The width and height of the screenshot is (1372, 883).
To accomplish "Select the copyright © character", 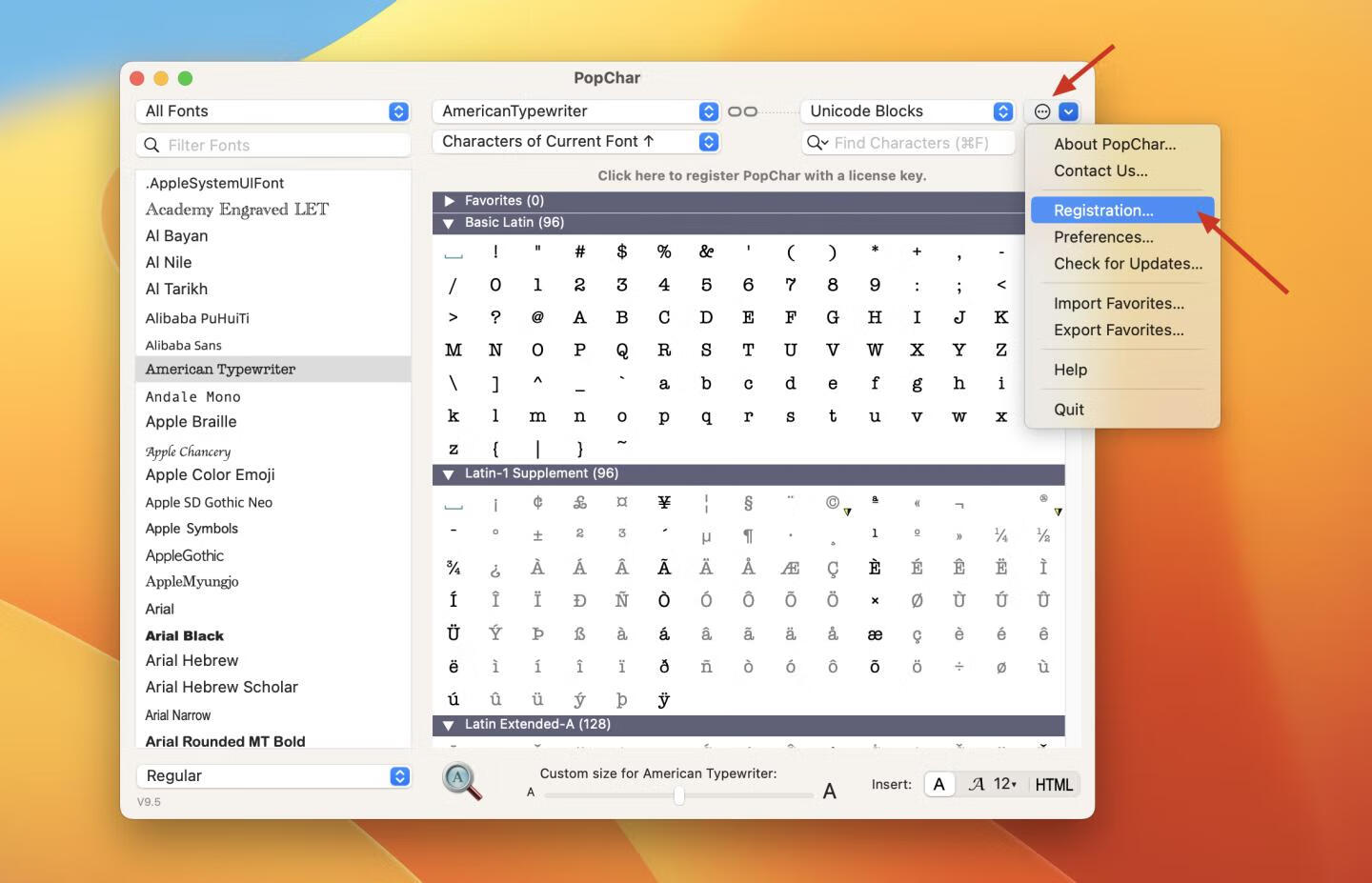I will [833, 502].
